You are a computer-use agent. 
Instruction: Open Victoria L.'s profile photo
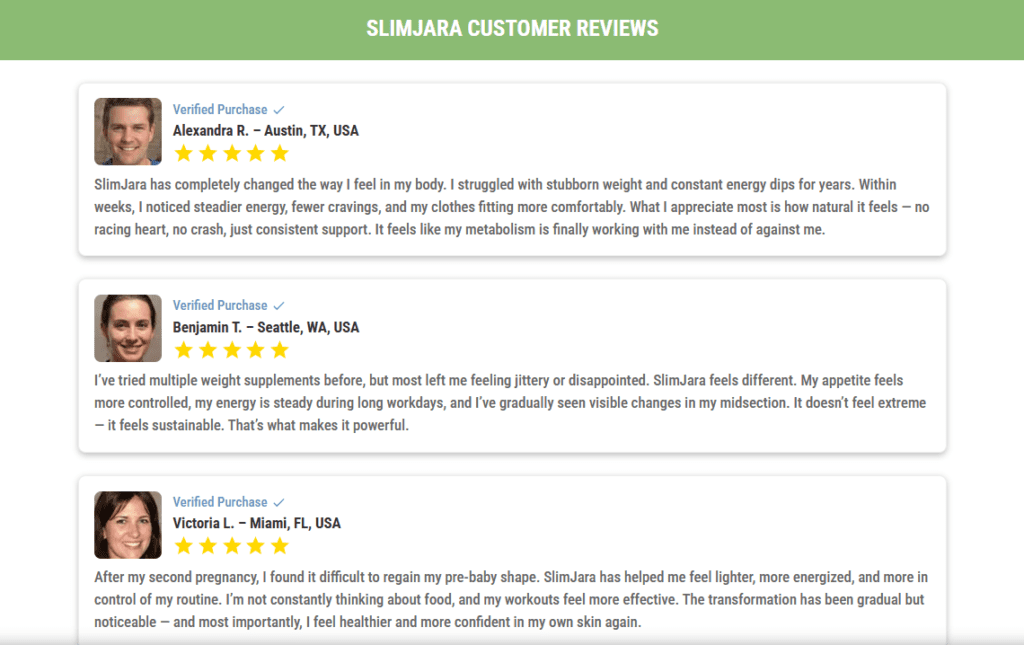pos(128,525)
